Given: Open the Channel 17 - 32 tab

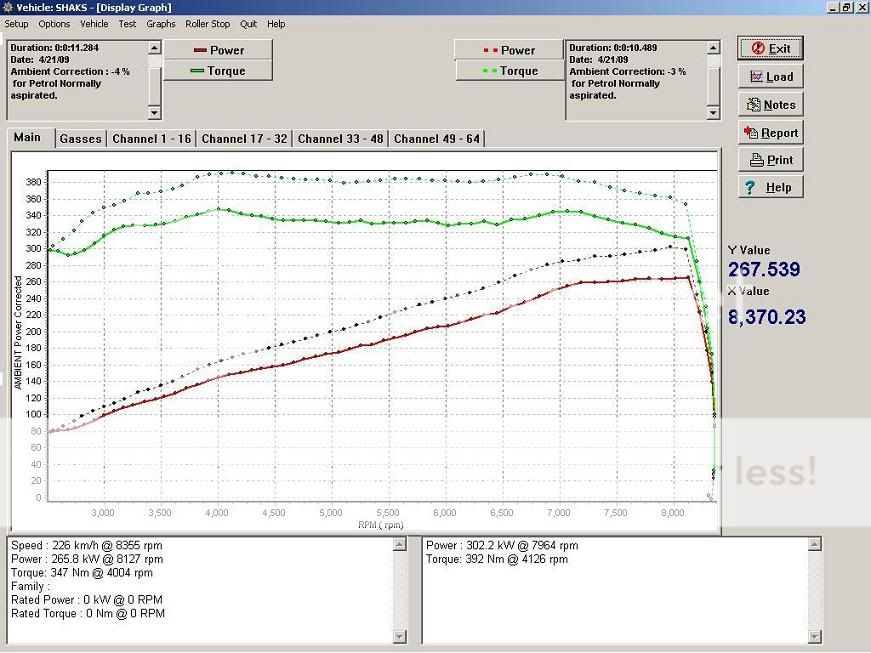Looking at the screenshot, I should point(244,139).
